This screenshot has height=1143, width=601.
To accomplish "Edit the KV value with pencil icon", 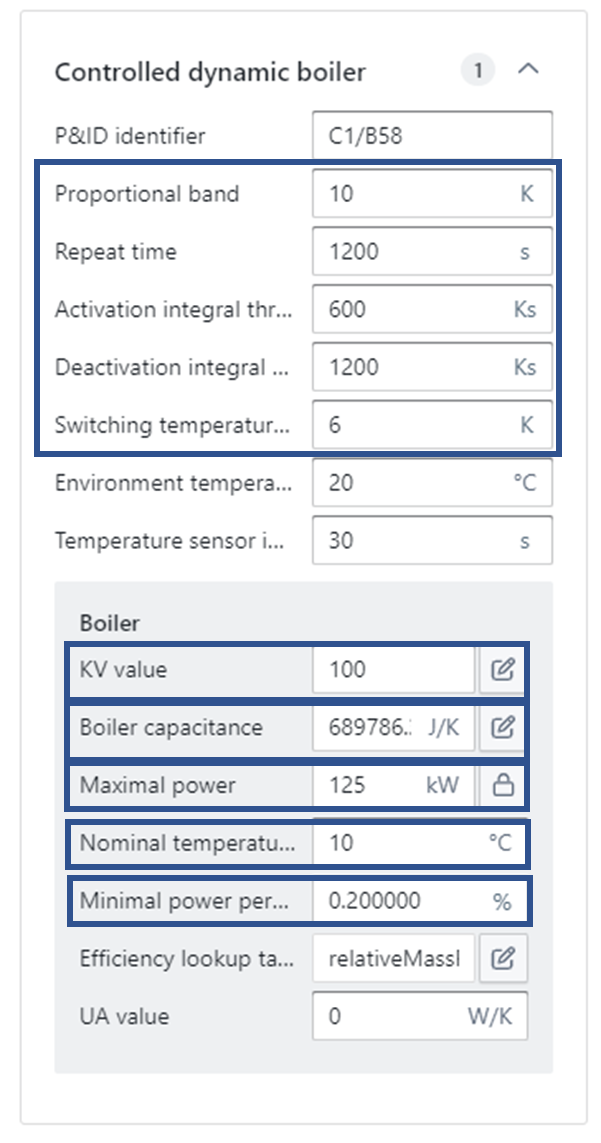I will (503, 670).
